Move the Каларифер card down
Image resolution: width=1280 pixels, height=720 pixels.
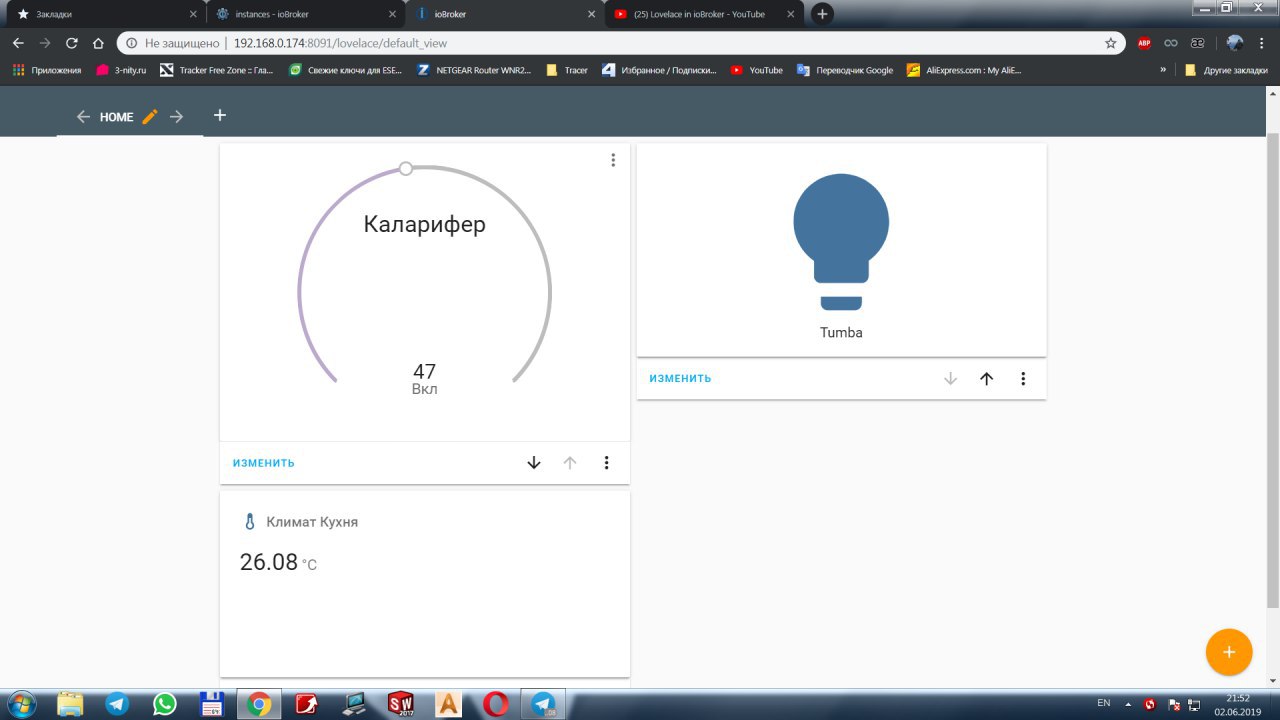pos(534,463)
